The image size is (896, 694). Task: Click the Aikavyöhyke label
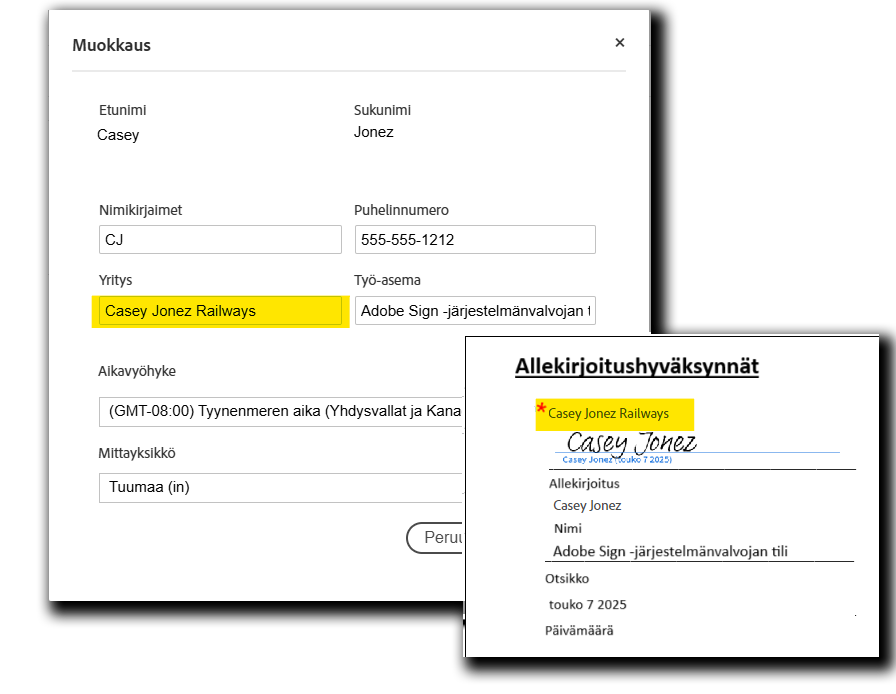(x=137, y=372)
